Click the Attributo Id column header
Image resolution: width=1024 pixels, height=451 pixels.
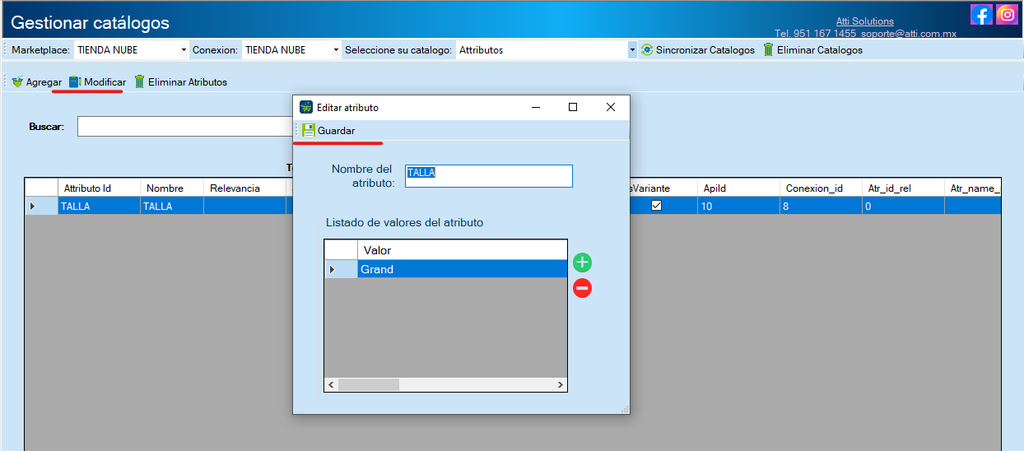tap(99, 188)
